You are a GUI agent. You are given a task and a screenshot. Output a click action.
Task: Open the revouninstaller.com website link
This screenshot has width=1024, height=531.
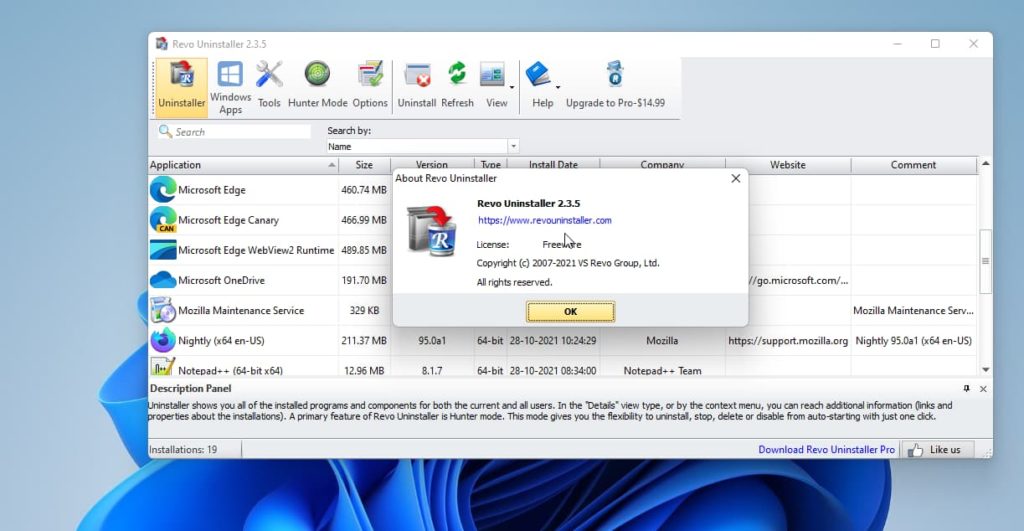point(544,220)
